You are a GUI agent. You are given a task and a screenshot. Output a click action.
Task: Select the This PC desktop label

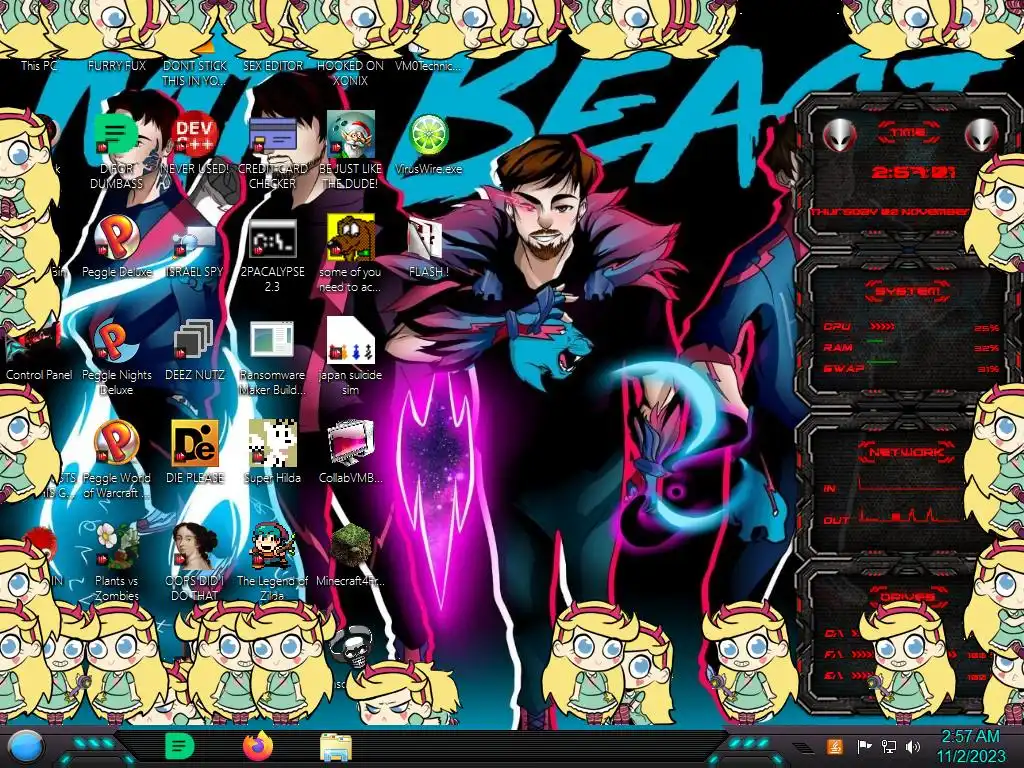click(39, 66)
